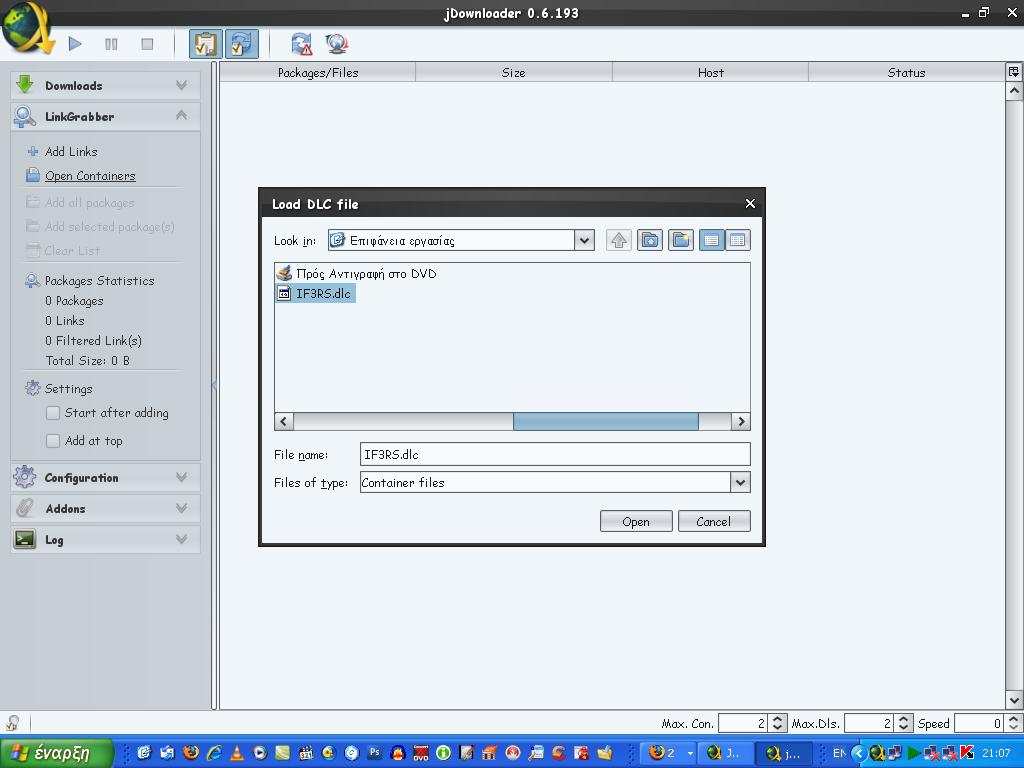The image size is (1024, 768).
Task: Click the Max.Dls. spinner arrows
Action: point(903,723)
